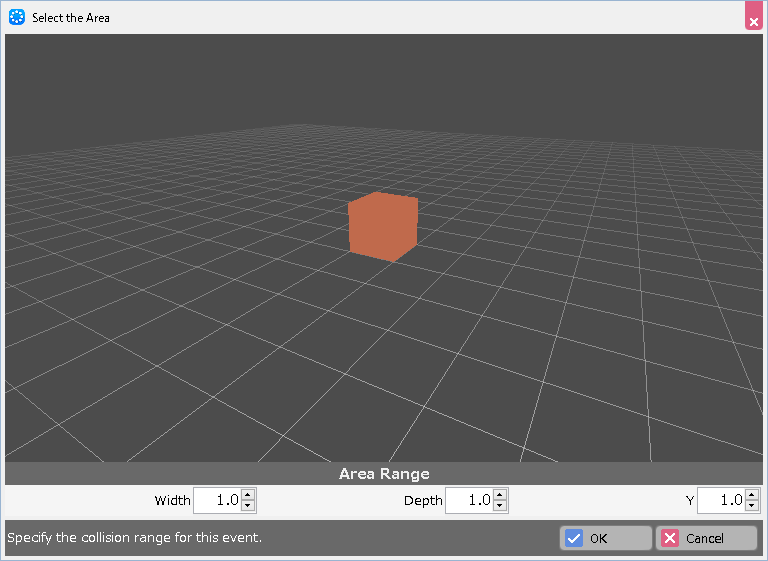Image resolution: width=768 pixels, height=561 pixels.
Task: Click the Width label
Action: [x=172, y=501]
